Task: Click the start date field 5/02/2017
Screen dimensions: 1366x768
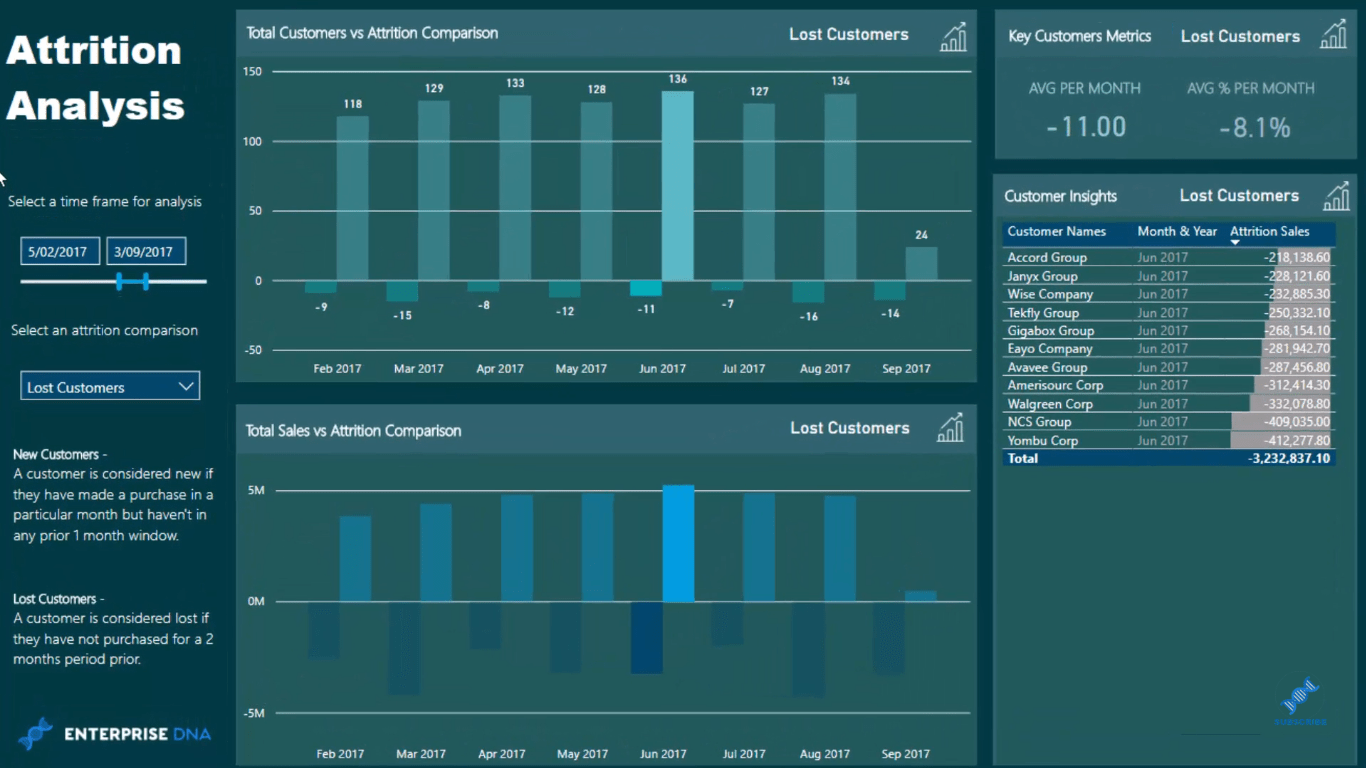Action: (60, 251)
